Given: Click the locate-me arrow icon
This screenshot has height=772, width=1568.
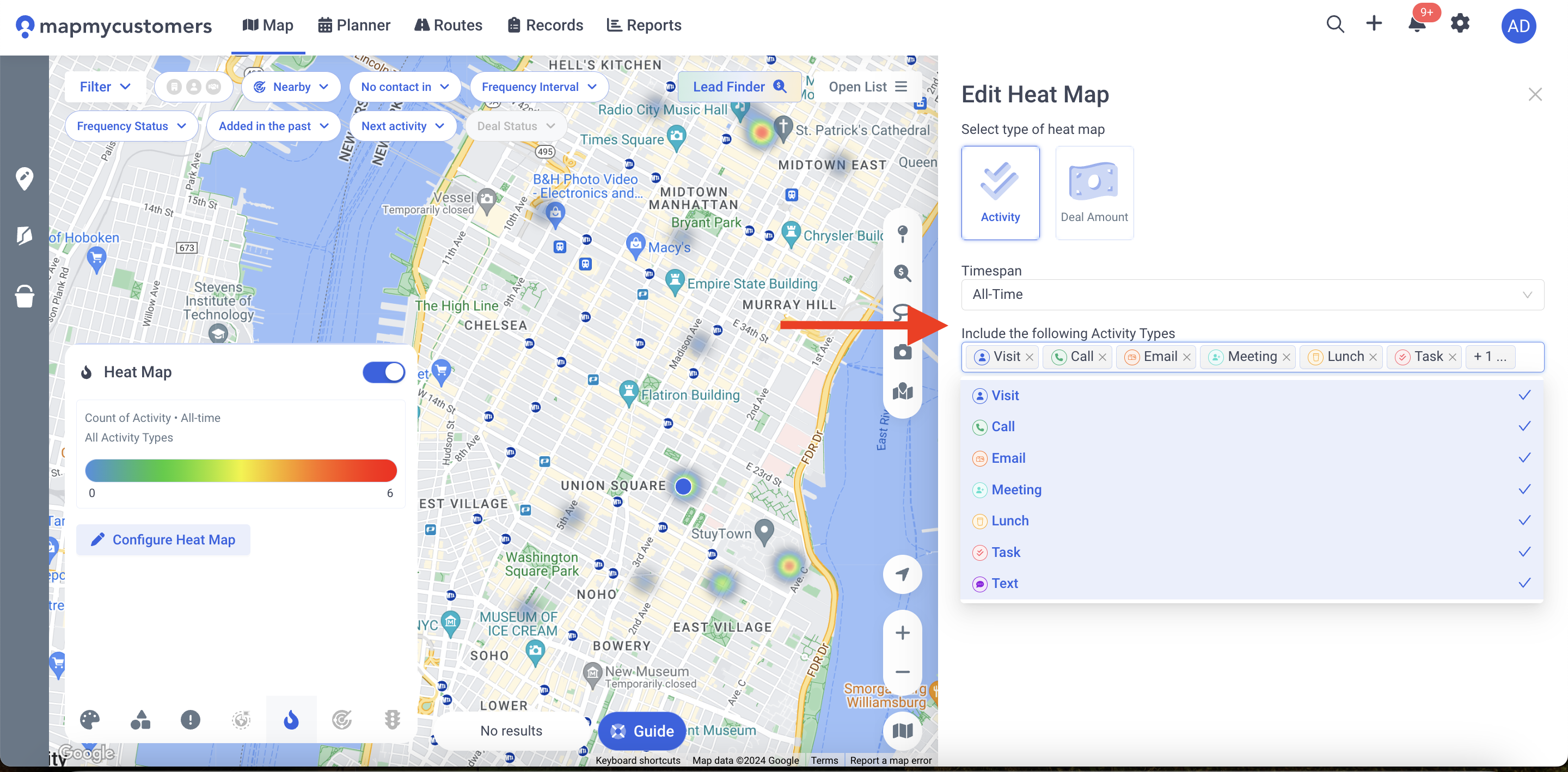Looking at the screenshot, I should point(902,574).
